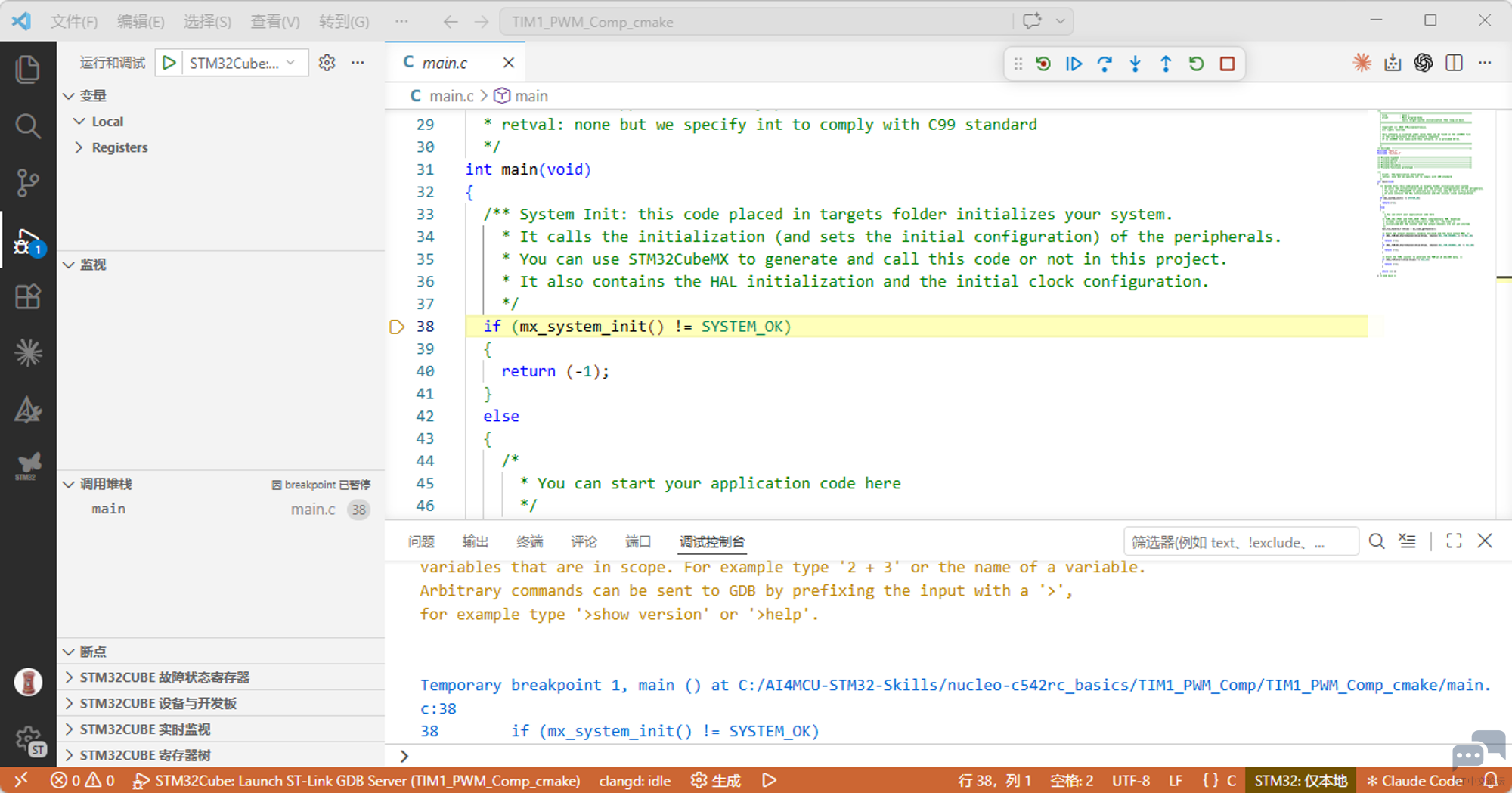Image resolution: width=1512 pixels, height=793 pixels.
Task: Switch to the 问题 panel tab
Action: pos(421,542)
